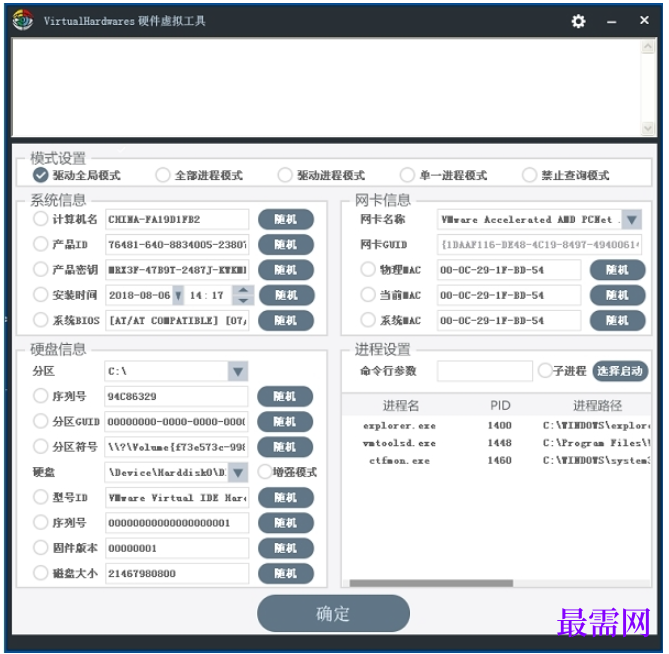Enable the 系统MAC radio button
Image resolution: width=669 pixels, height=654 pixels.
(368, 320)
